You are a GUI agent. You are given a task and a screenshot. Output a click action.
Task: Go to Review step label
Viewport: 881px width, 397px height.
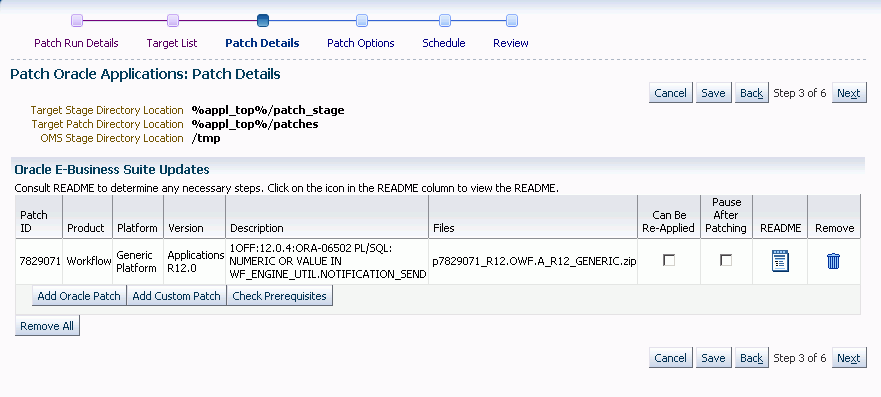click(x=511, y=43)
